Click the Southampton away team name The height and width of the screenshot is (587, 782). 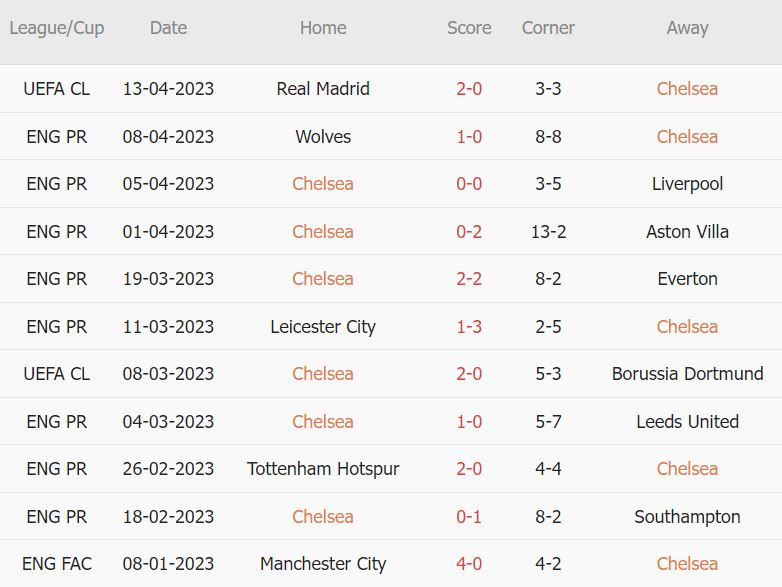(687, 517)
